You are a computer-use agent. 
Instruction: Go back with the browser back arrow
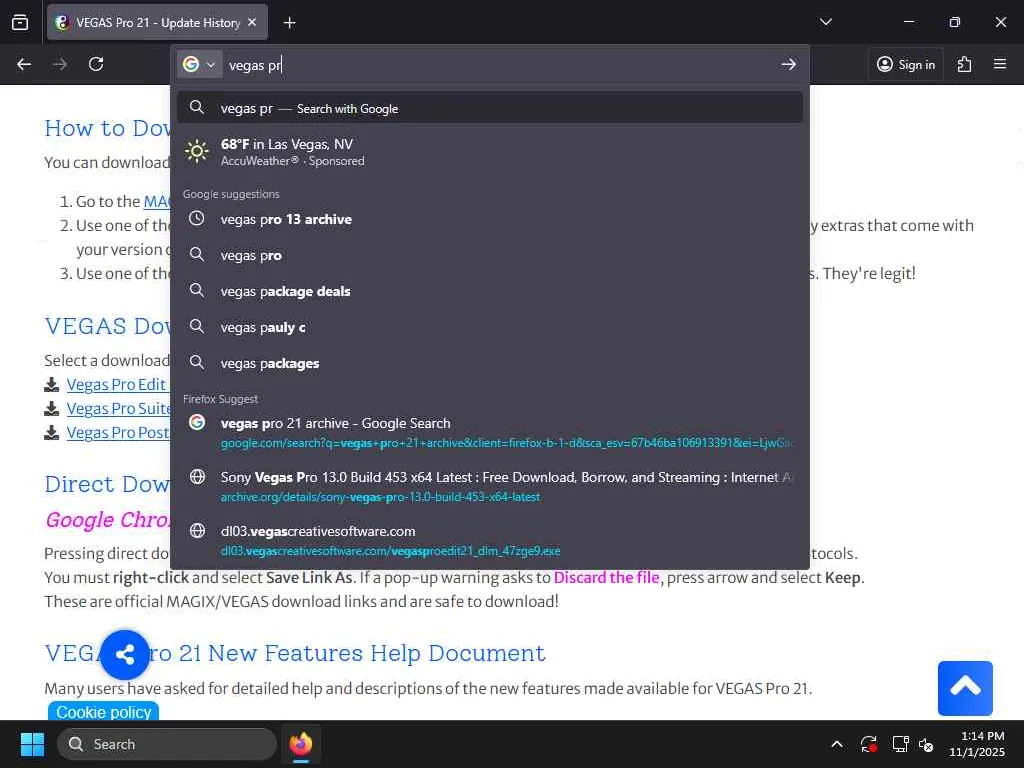click(x=24, y=64)
